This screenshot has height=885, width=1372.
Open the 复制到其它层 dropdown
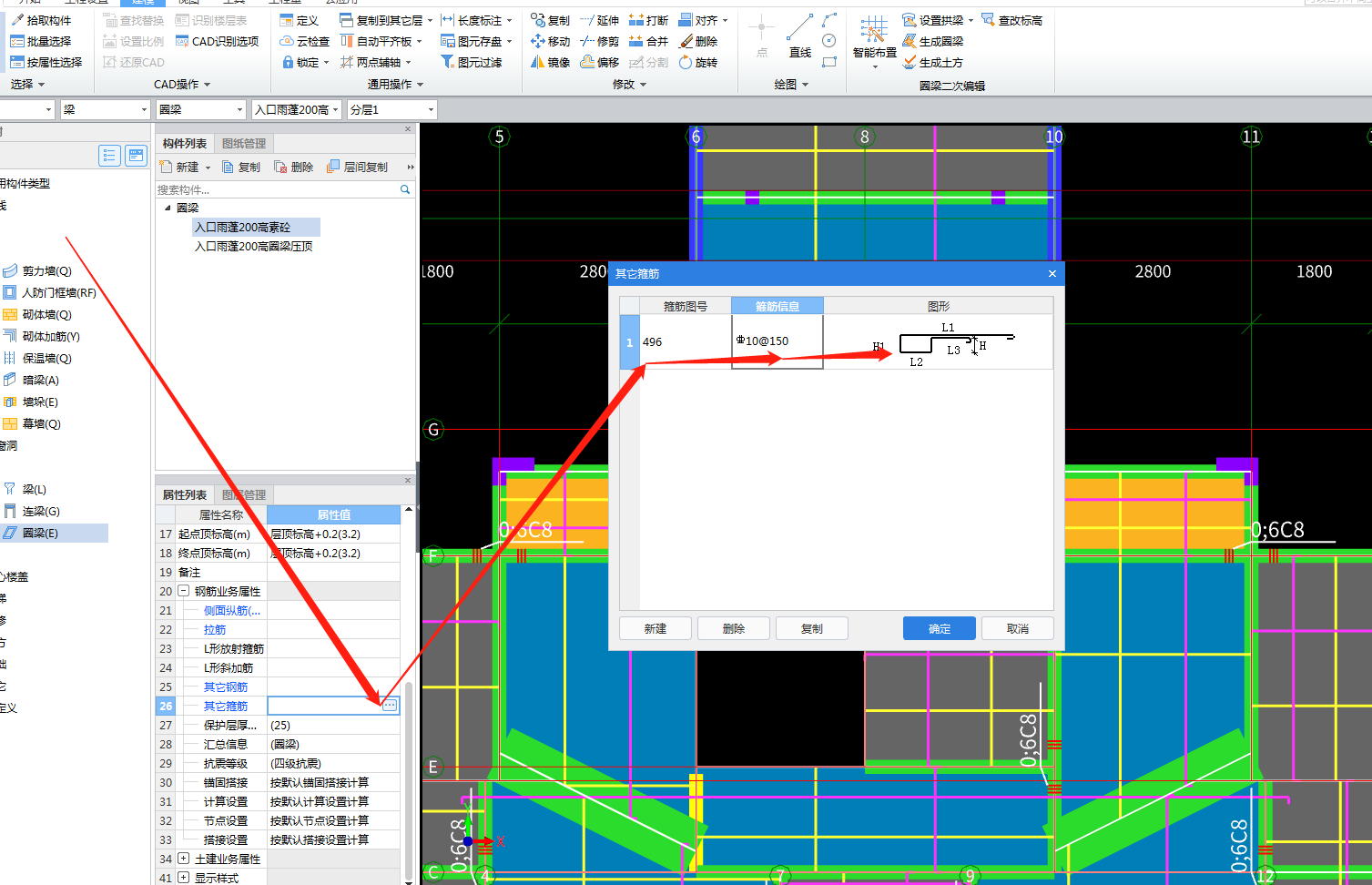430,20
